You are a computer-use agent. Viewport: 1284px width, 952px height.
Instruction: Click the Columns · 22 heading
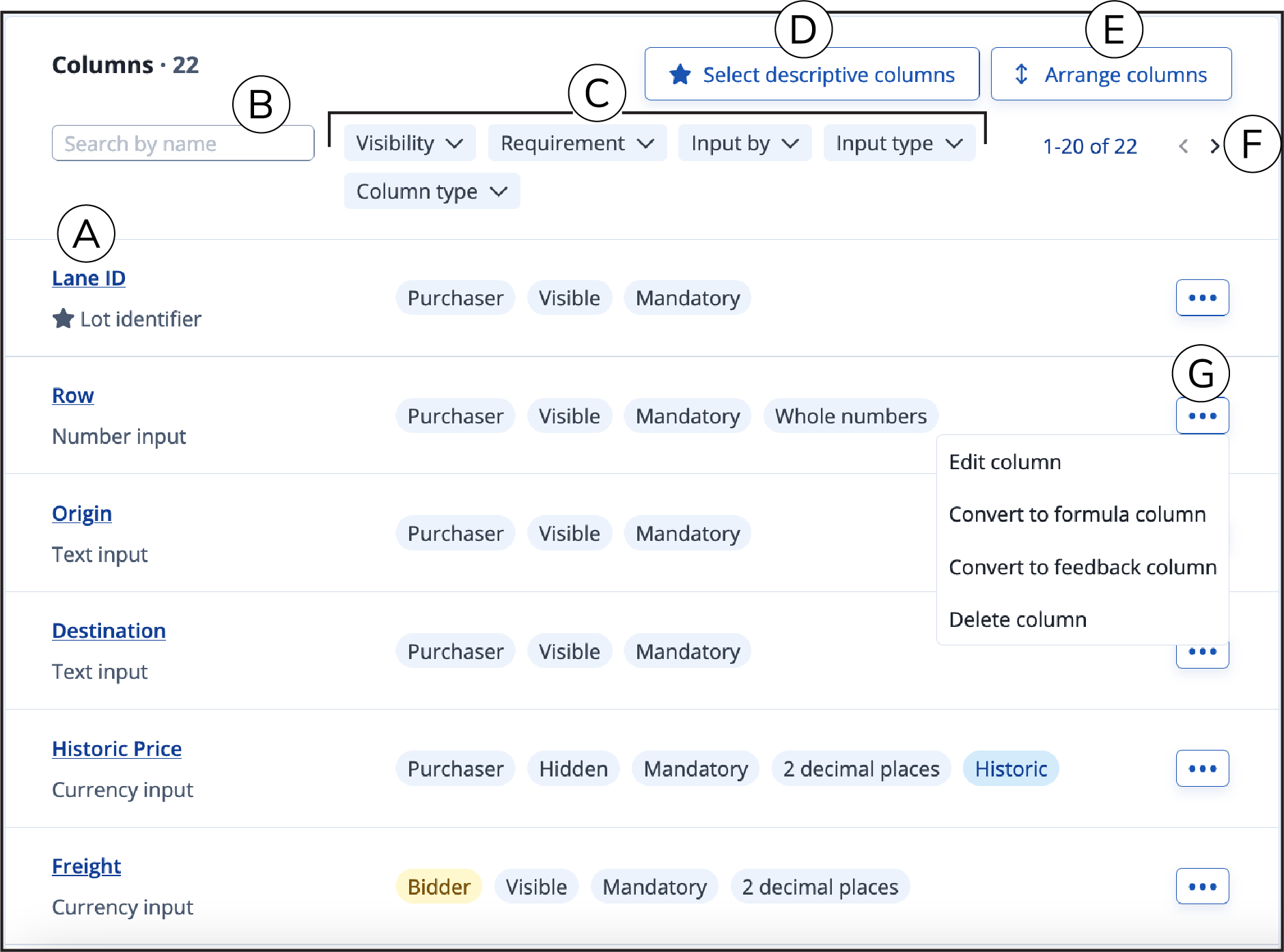(x=126, y=65)
